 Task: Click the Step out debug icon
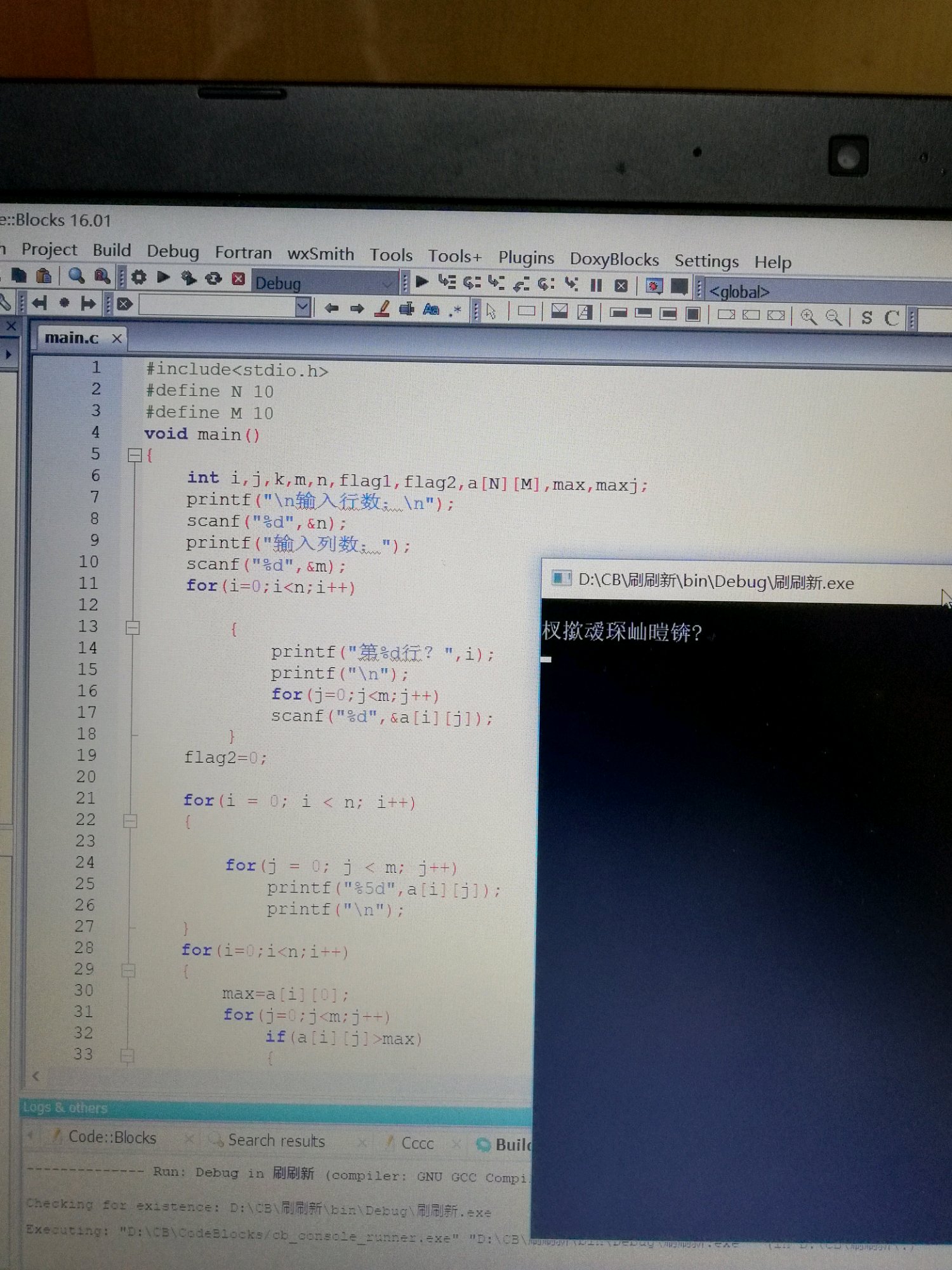click(x=522, y=284)
